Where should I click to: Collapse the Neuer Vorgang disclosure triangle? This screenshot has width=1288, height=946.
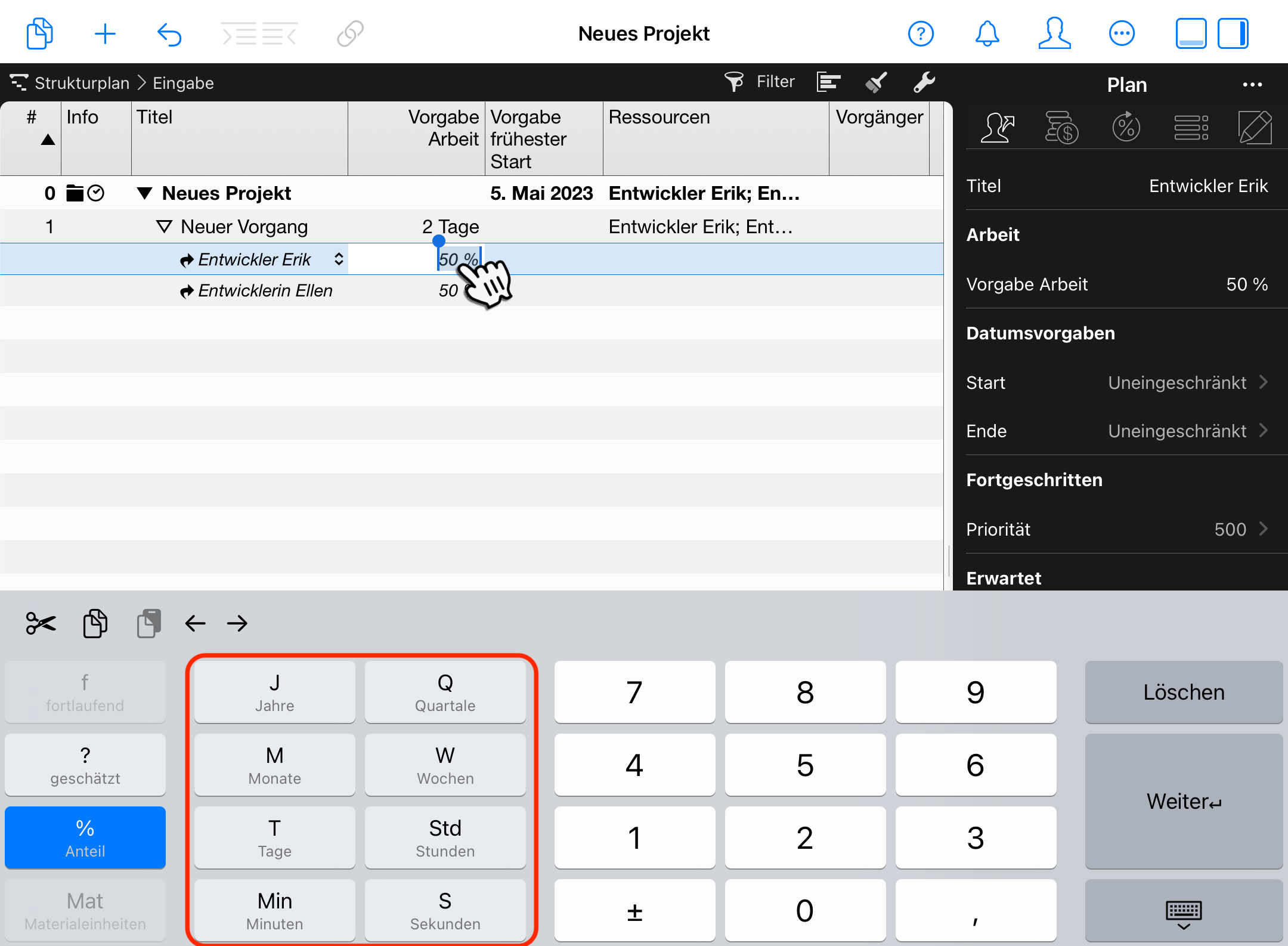(163, 226)
